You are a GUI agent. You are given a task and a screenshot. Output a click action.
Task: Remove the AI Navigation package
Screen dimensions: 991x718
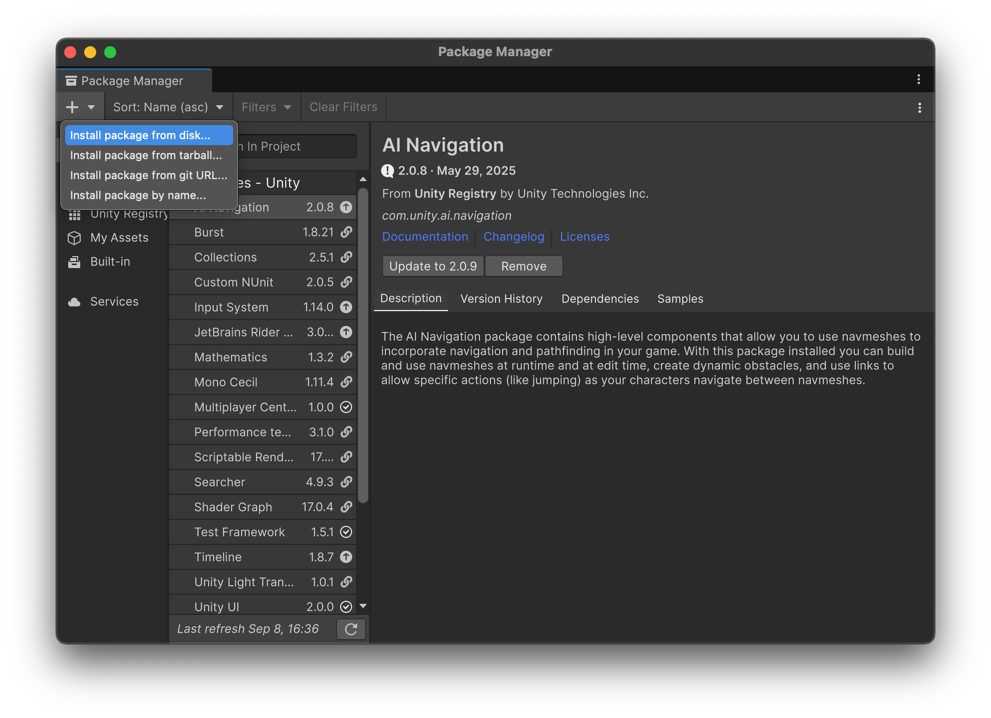(x=523, y=266)
